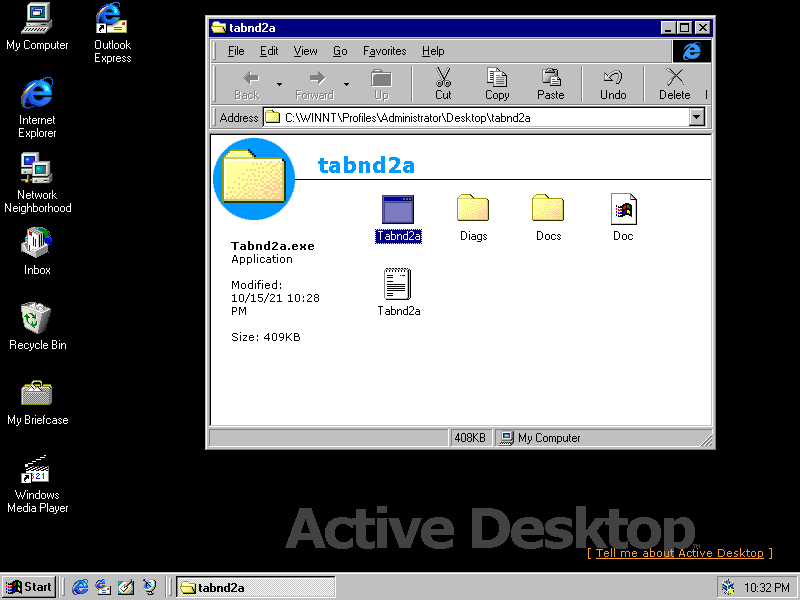Click the system tray icon beside the clock
The height and width of the screenshot is (600, 800).
pyautogui.click(x=728, y=588)
